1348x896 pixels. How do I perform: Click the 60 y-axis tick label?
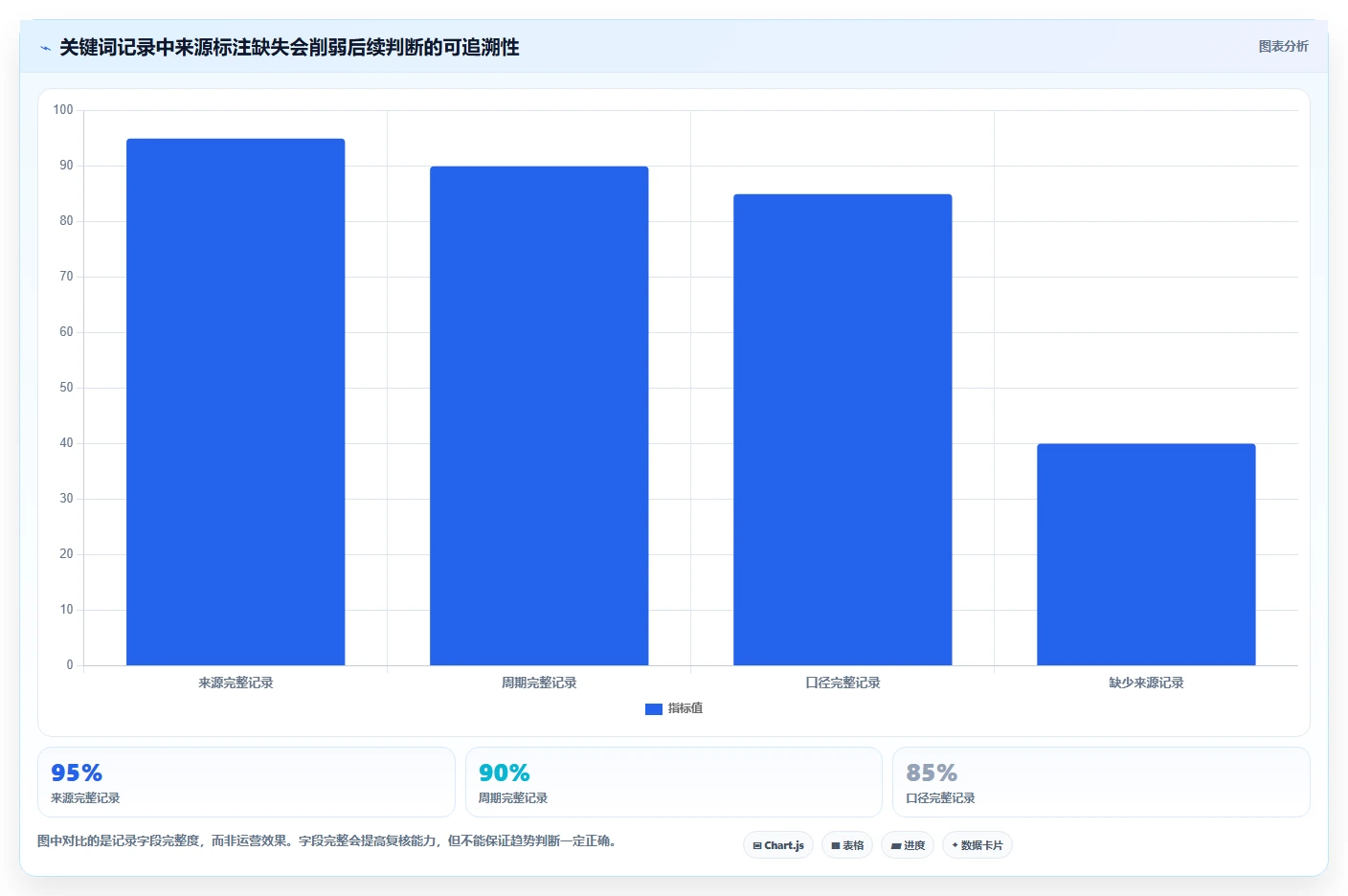tap(66, 332)
